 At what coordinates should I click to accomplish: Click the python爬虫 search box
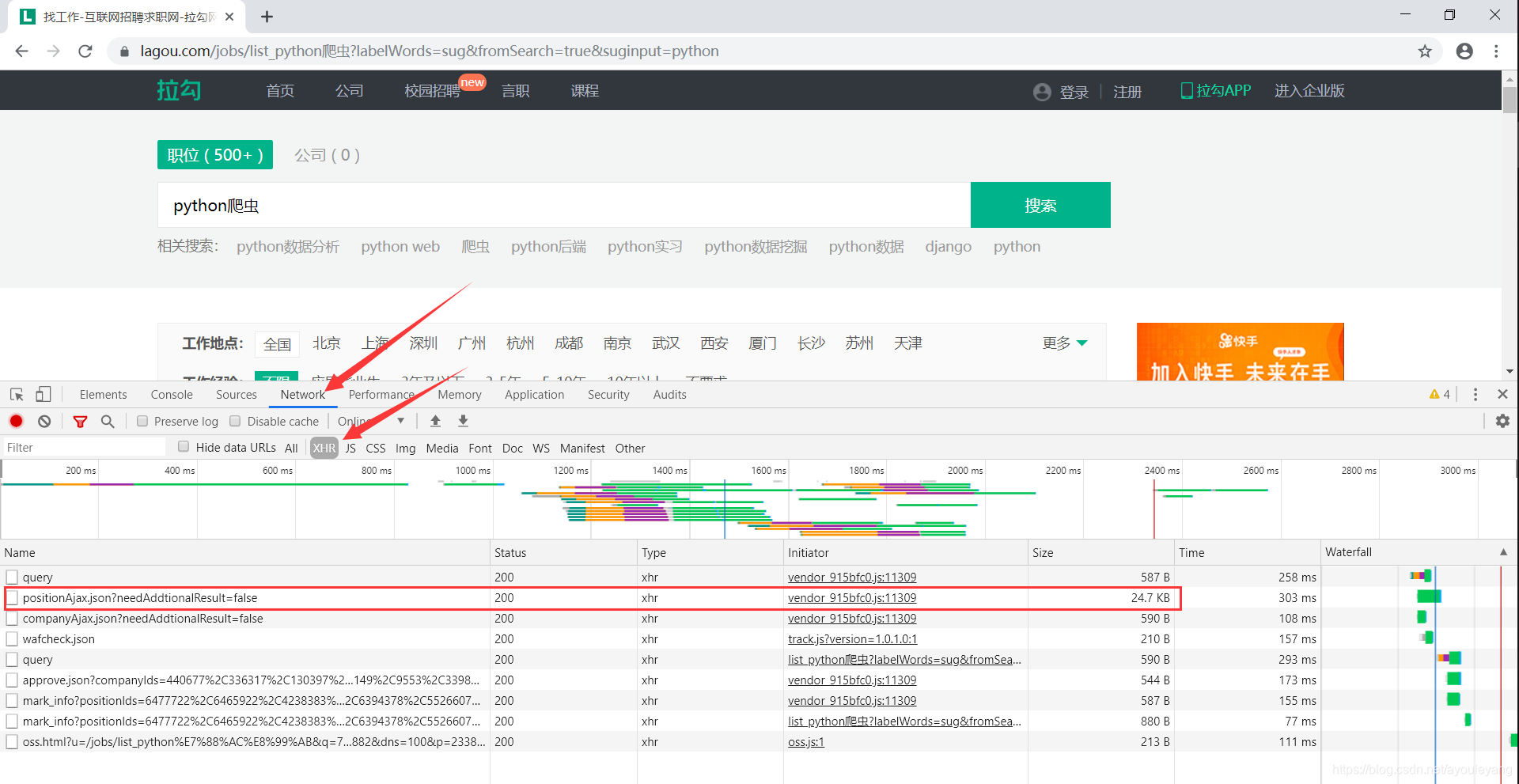(x=564, y=205)
